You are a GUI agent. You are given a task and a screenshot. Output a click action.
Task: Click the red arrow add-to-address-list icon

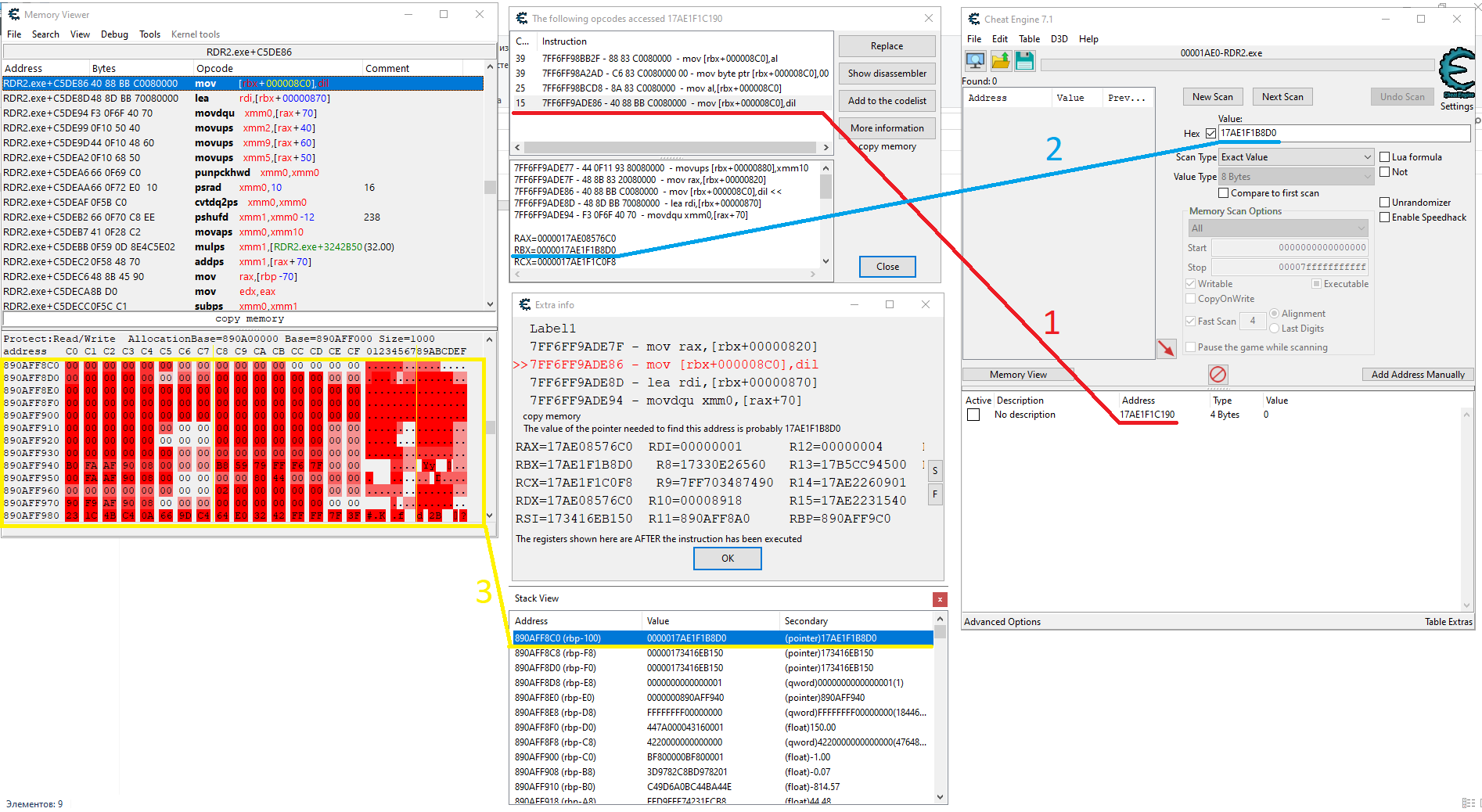(x=1166, y=348)
